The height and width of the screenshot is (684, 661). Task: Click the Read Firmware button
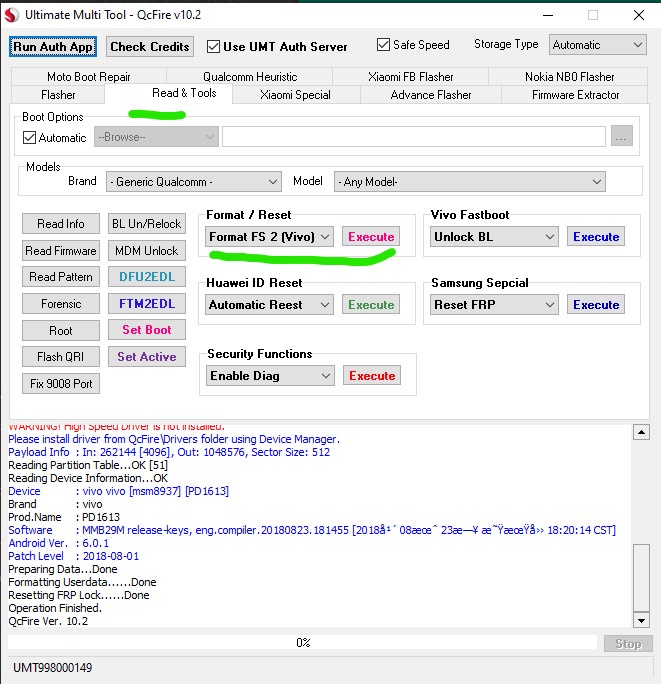(61, 251)
